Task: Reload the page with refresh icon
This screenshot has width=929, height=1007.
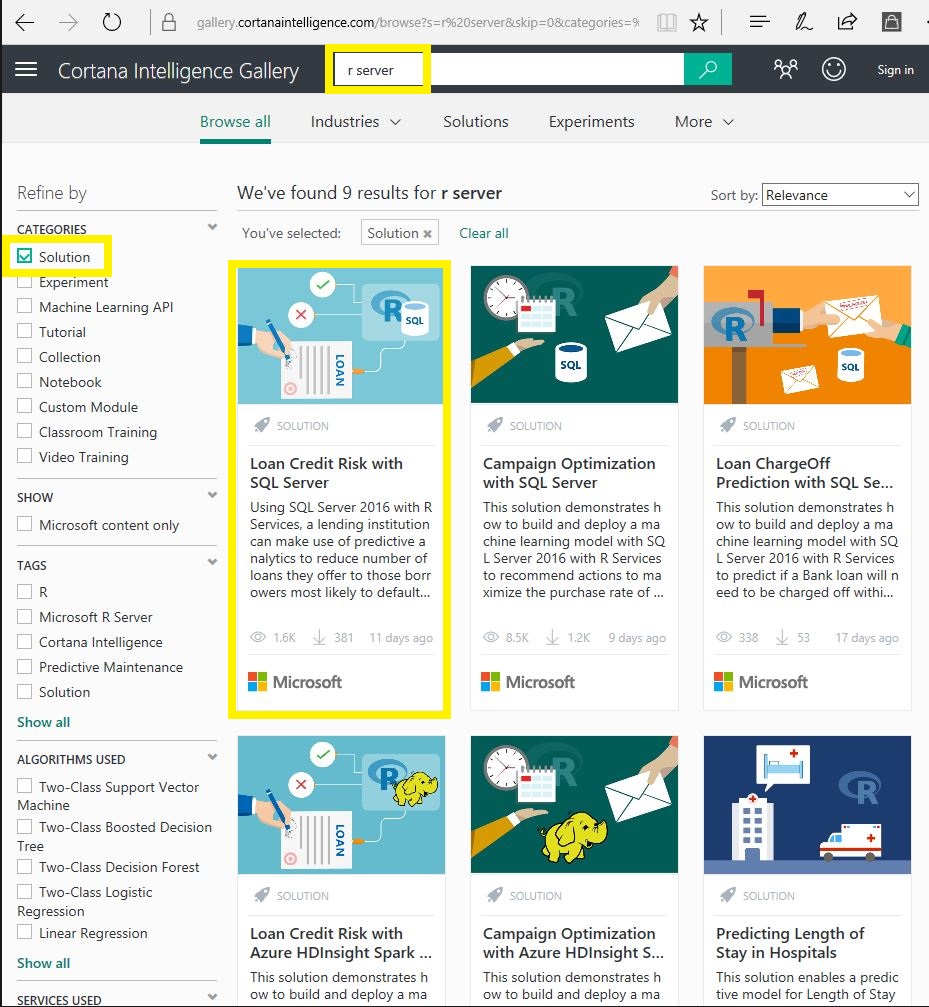Action: 112,22
